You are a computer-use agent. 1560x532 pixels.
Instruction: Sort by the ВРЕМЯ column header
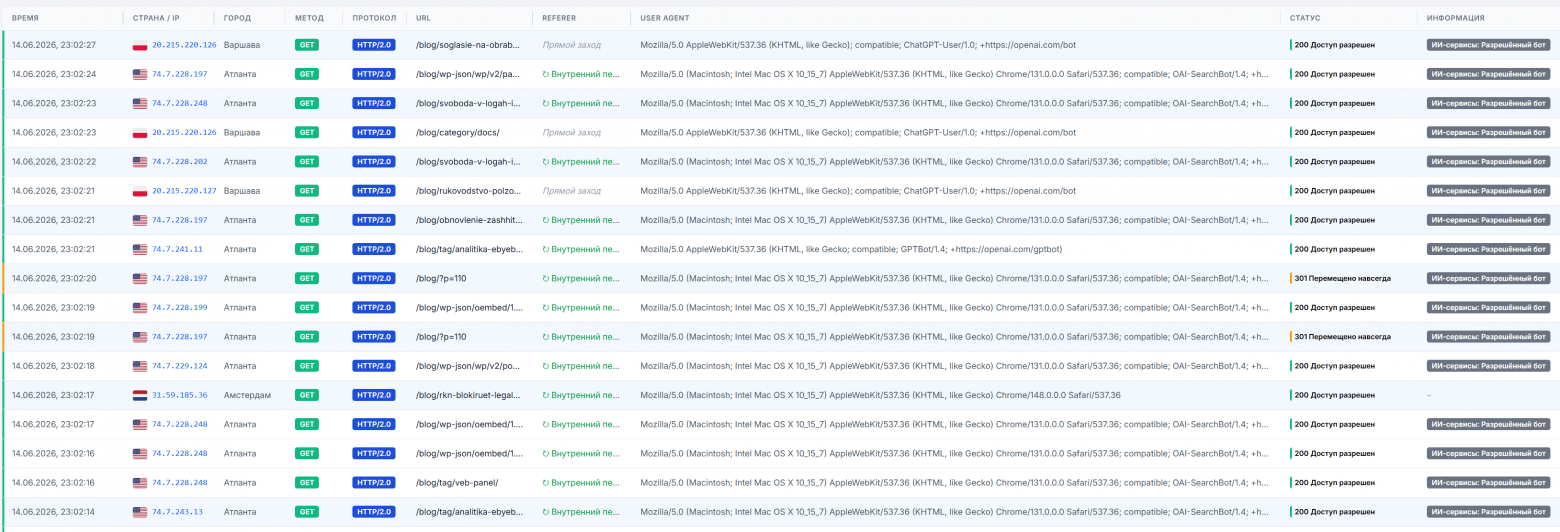tap(25, 18)
